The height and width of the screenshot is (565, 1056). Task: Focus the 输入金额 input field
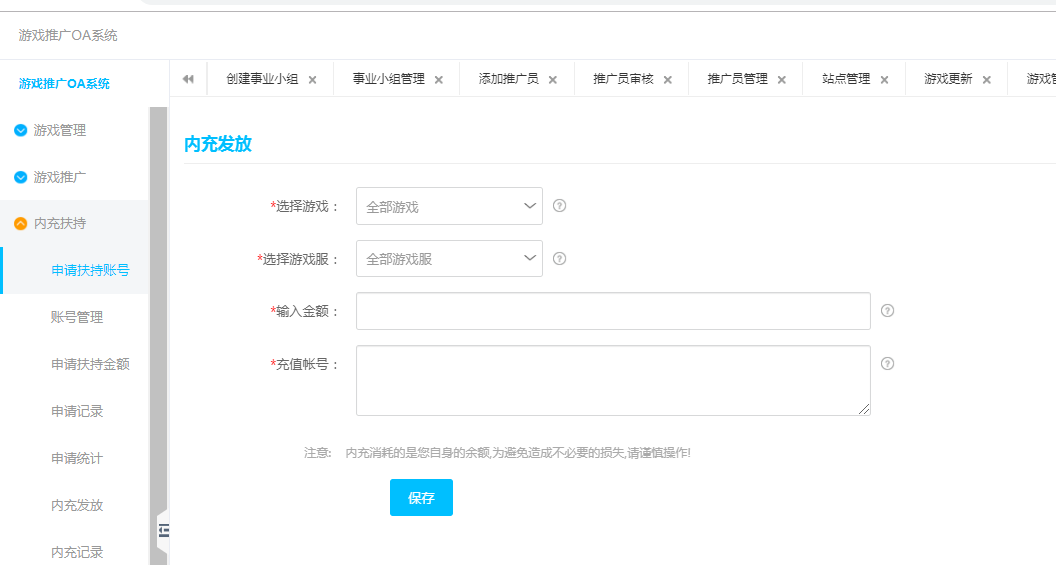click(x=613, y=311)
